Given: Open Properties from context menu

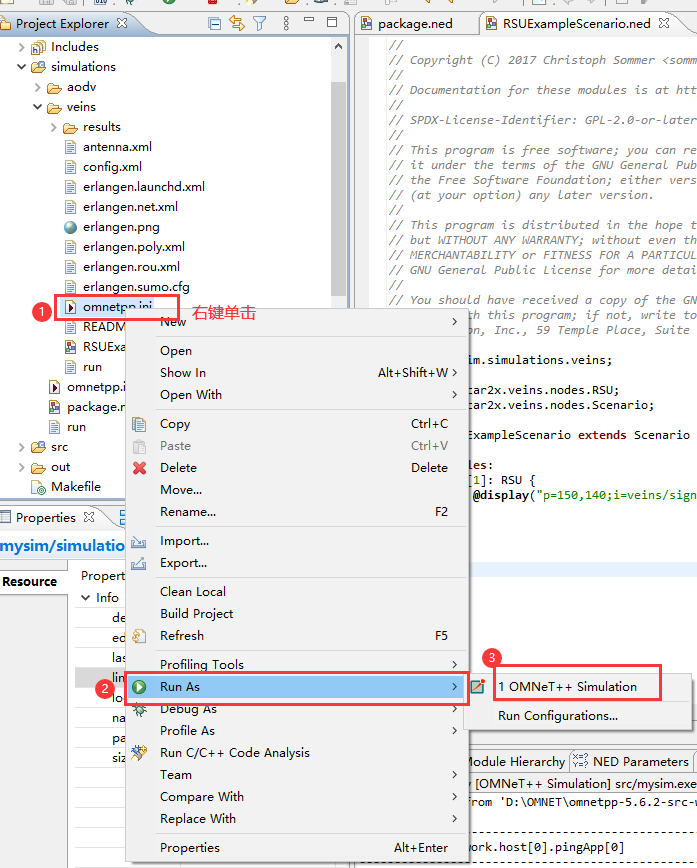Looking at the screenshot, I should pyautogui.click(x=297, y=848).
